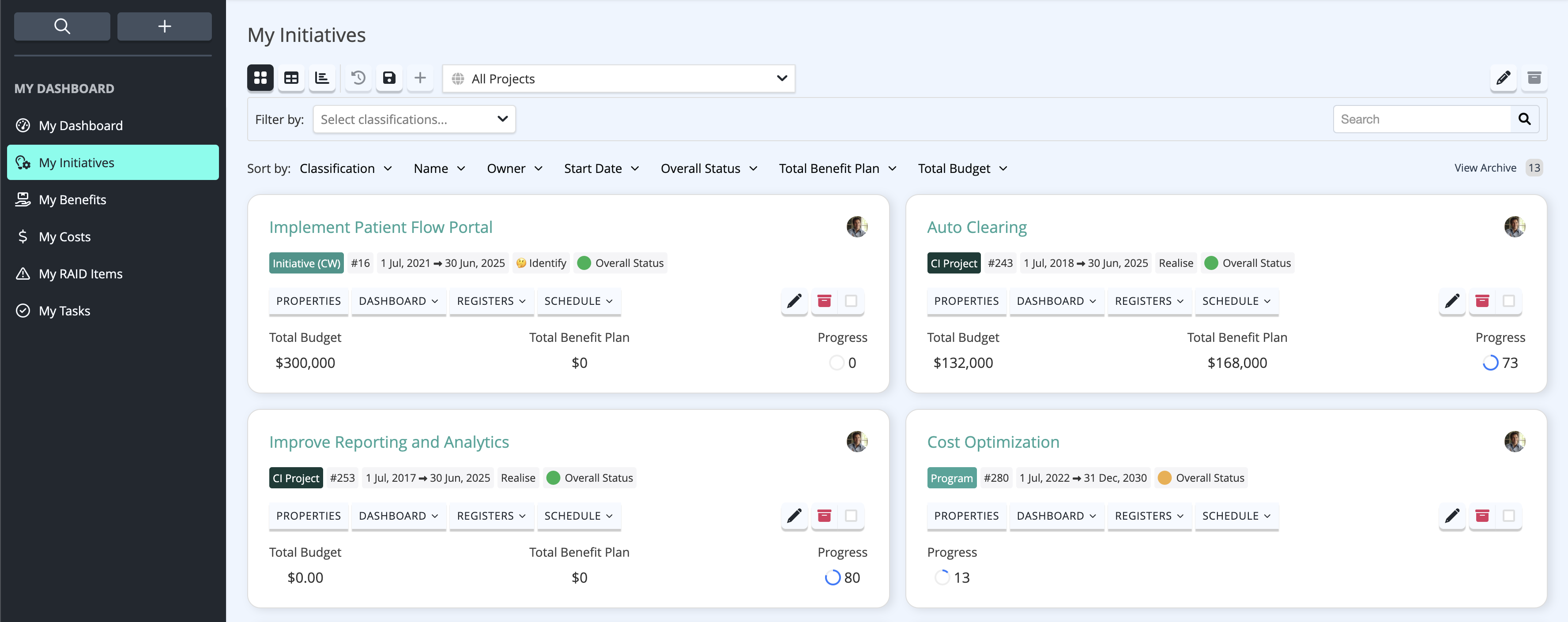Open My Benefits in the sidebar
This screenshot has width=1568, height=622.
(72, 199)
